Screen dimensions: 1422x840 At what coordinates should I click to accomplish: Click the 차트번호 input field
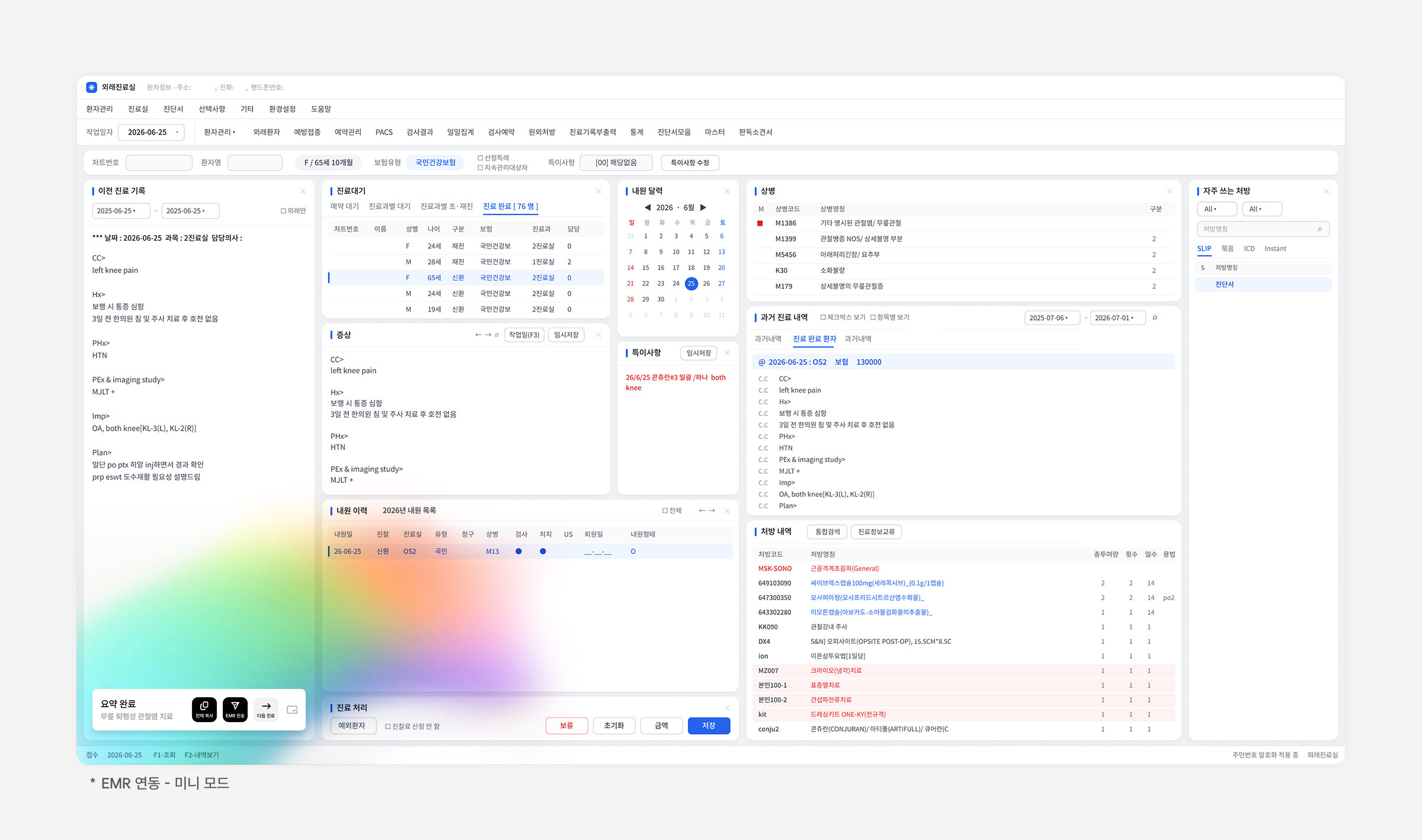pos(159,162)
